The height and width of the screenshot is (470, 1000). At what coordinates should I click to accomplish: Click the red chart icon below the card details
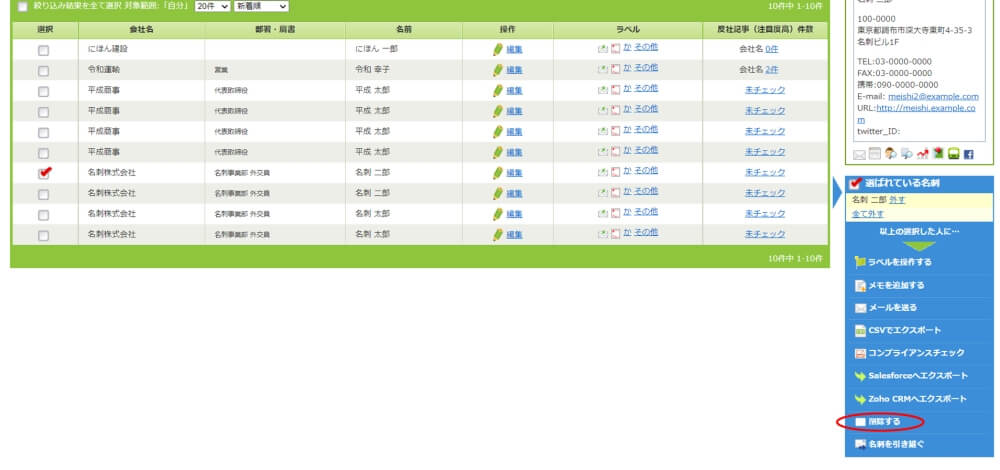pyautogui.click(x=923, y=154)
